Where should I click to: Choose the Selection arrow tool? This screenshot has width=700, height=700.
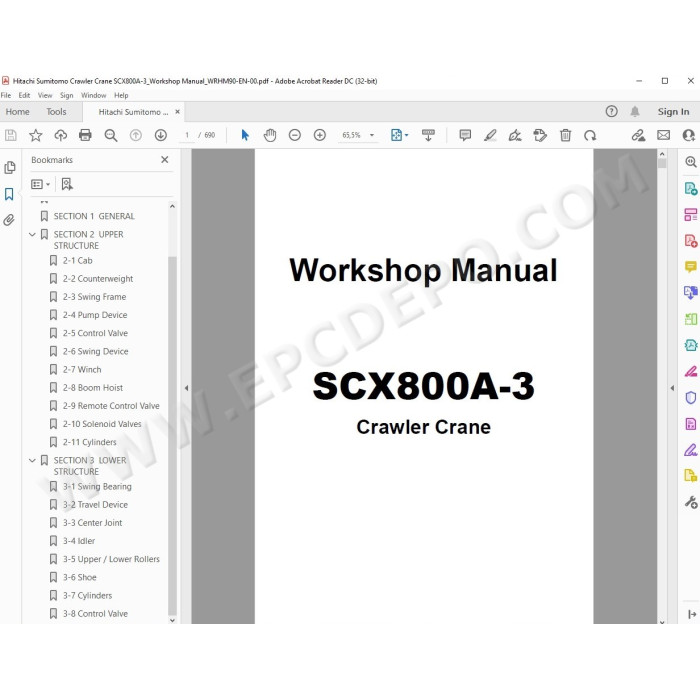(245, 135)
